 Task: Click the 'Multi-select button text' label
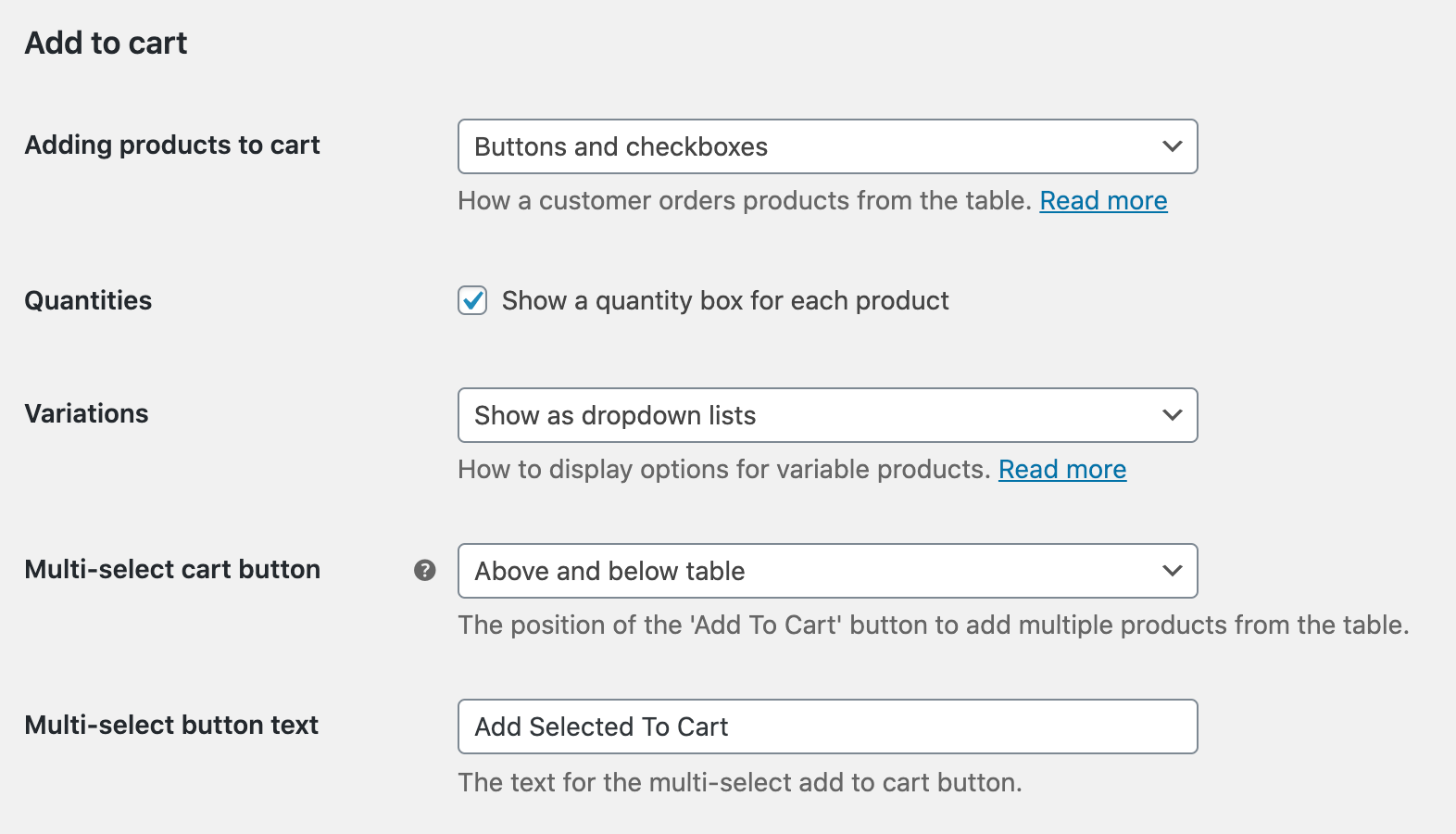click(171, 725)
